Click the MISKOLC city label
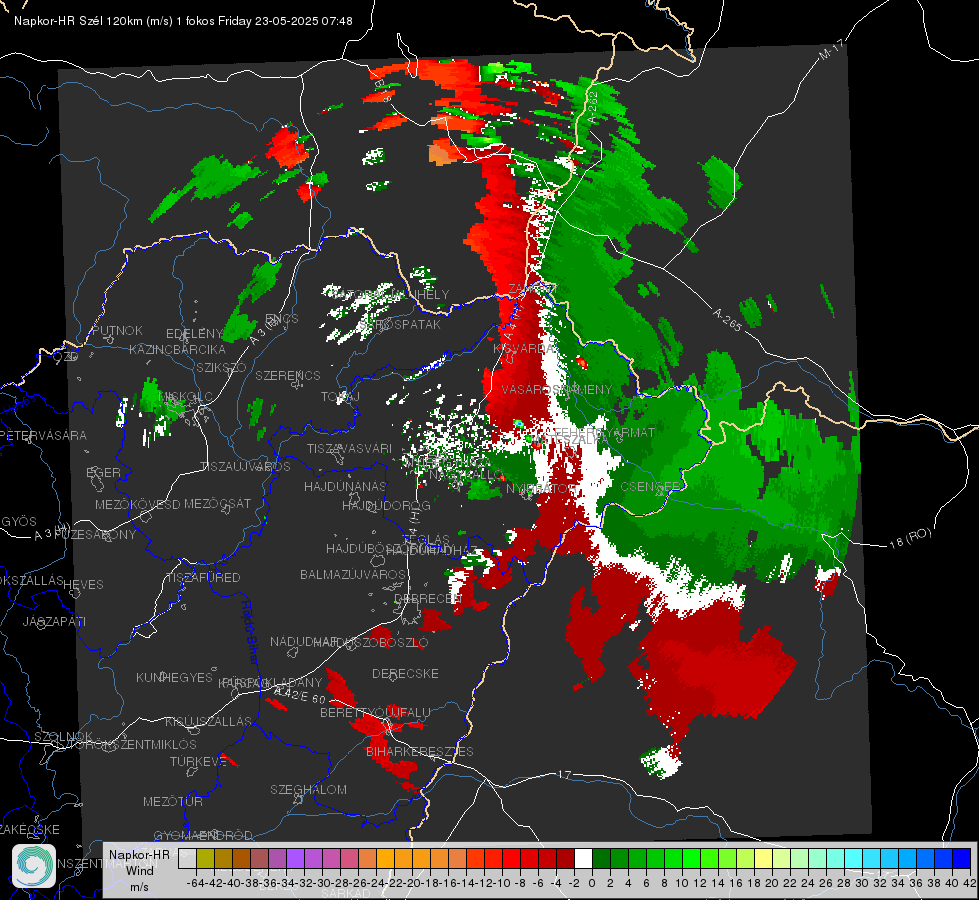The width and height of the screenshot is (979, 900). [x=186, y=397]
